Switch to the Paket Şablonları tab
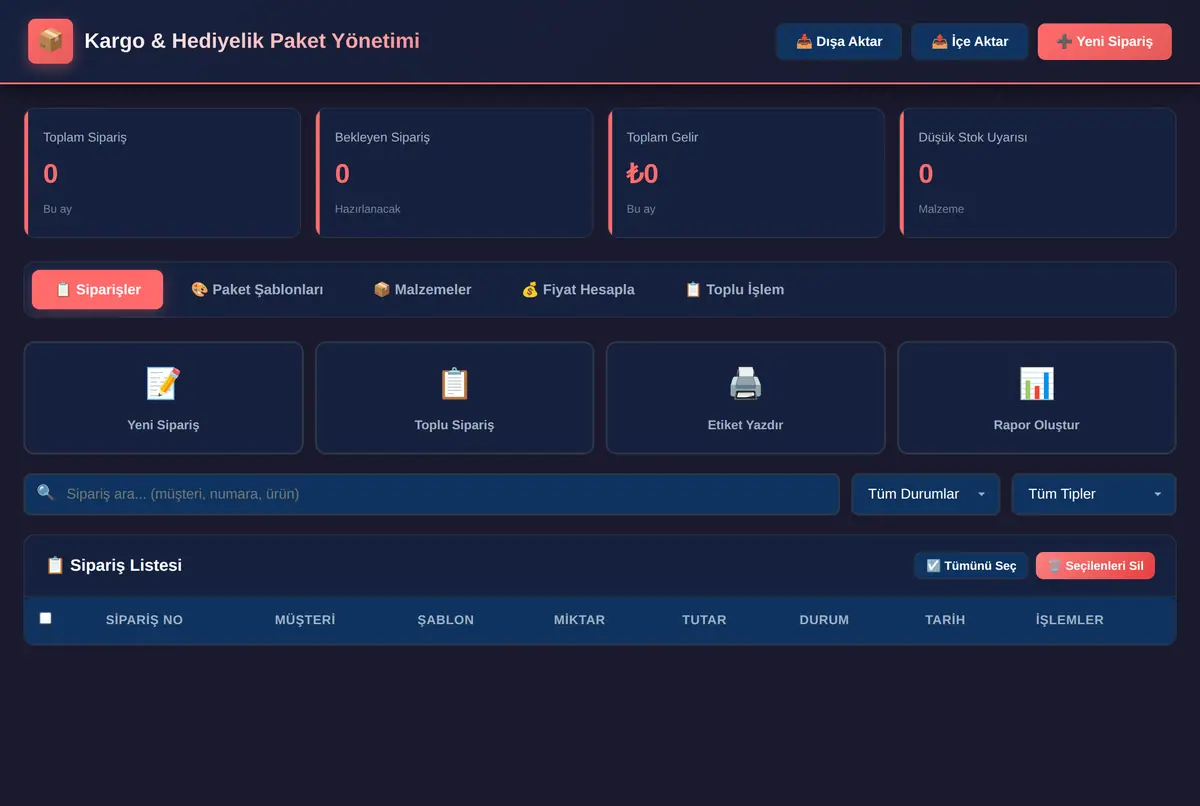 coord(257,289)
